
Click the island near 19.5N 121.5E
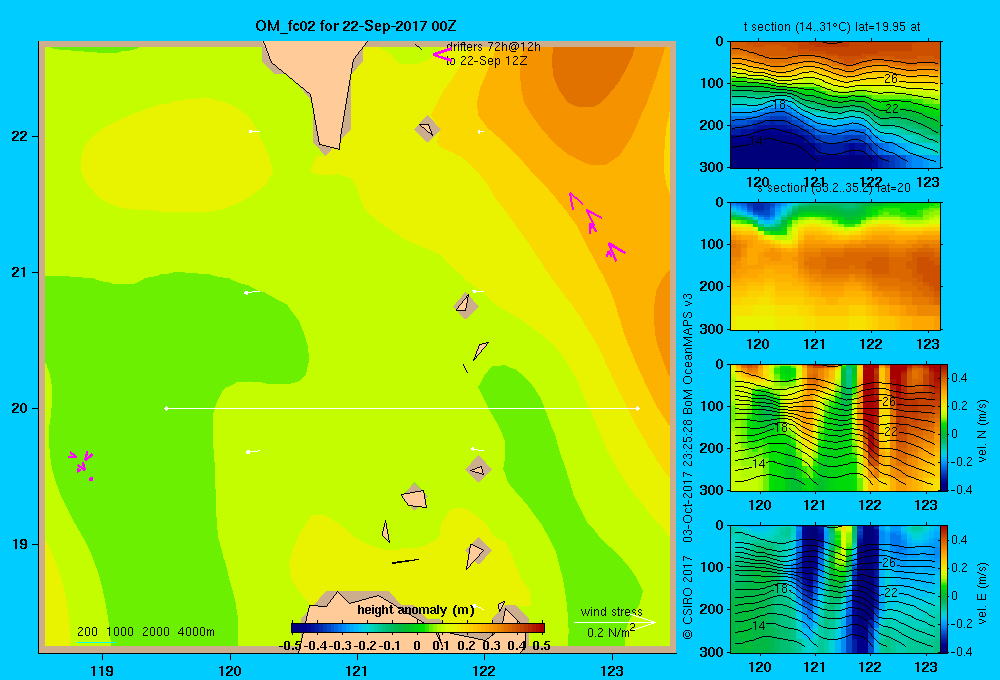click(414, 497)
